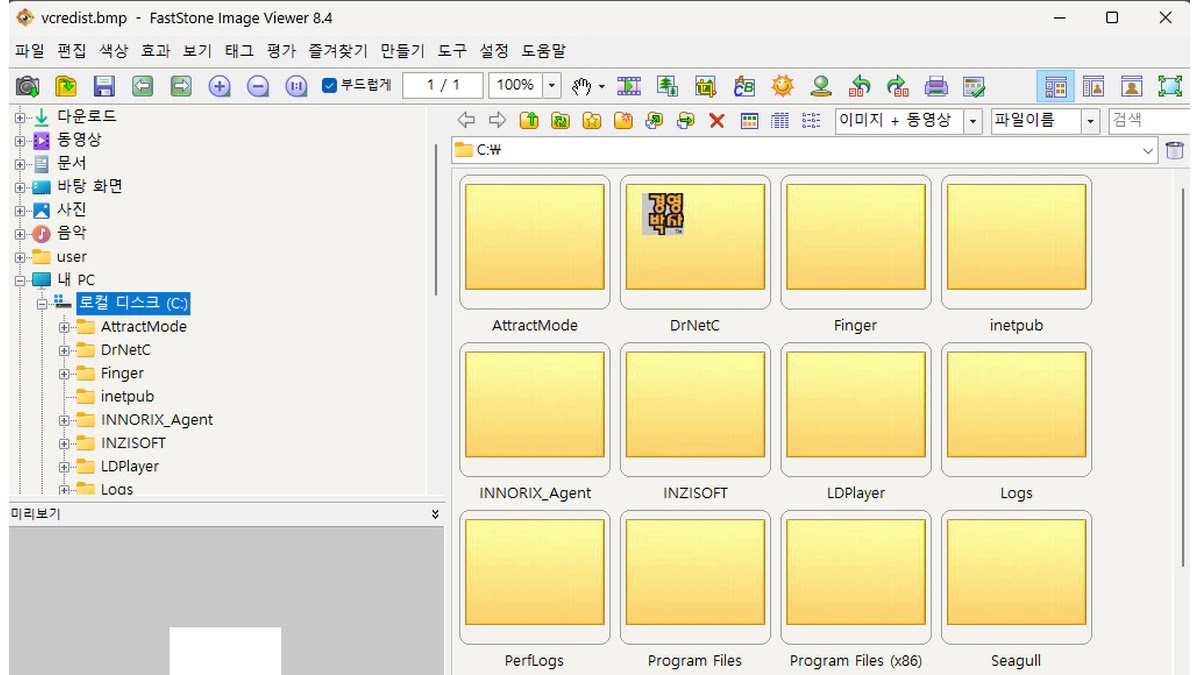Switch to side preview layout icon

pos(1093,86)
